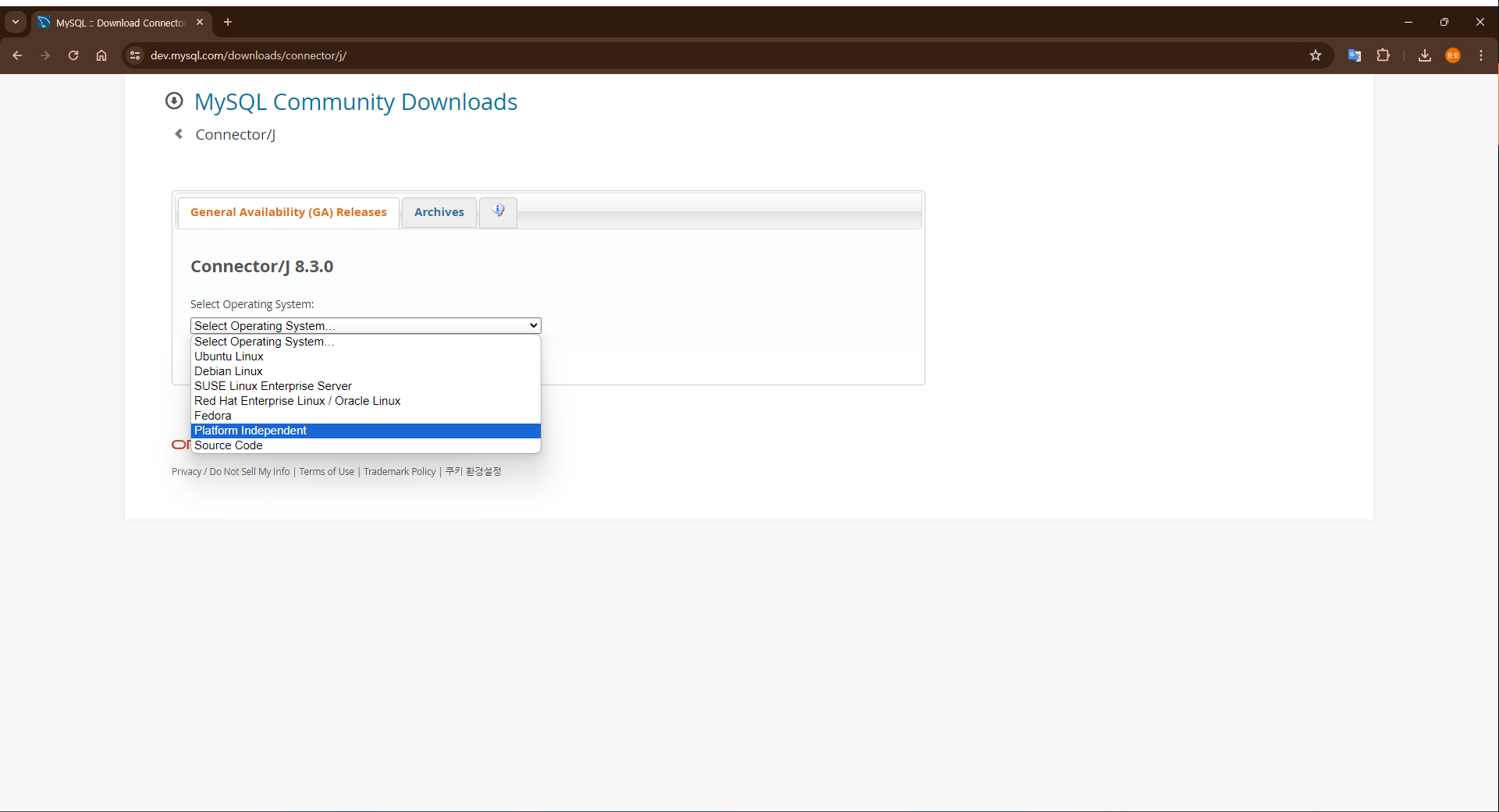Select the General Availability (GA) Releases tab
Viewport: 1499px width, 812px height.
(x=289, y=212)
